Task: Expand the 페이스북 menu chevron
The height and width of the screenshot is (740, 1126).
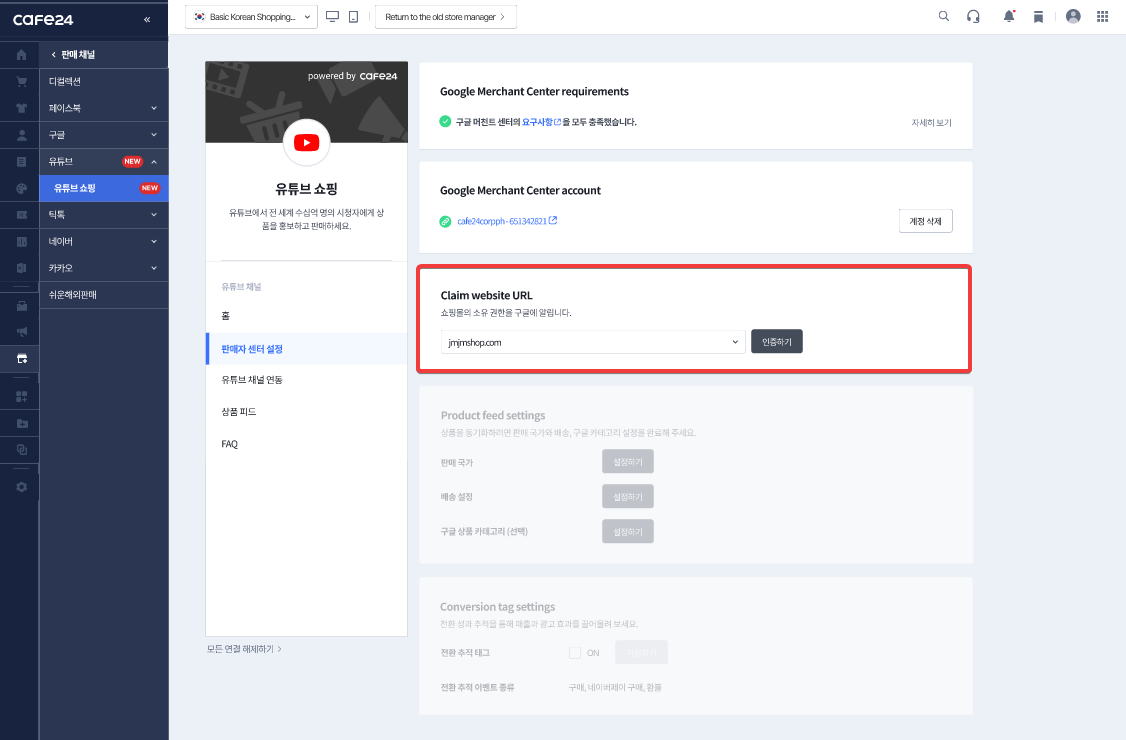Action: [154, 108]
